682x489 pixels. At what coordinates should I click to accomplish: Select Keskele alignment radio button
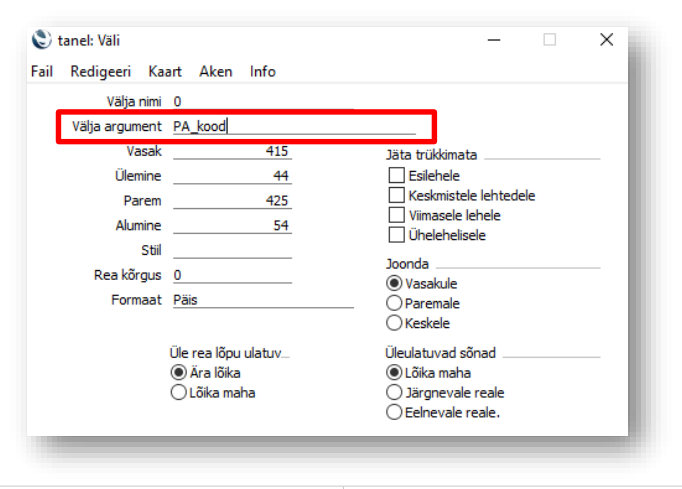(x=394, y=323)
